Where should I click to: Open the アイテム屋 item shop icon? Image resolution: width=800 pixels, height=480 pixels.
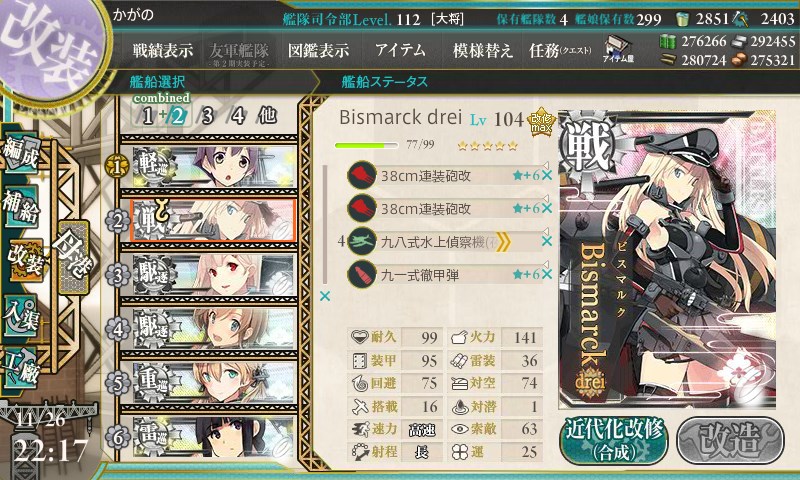(x=617, y=49)
